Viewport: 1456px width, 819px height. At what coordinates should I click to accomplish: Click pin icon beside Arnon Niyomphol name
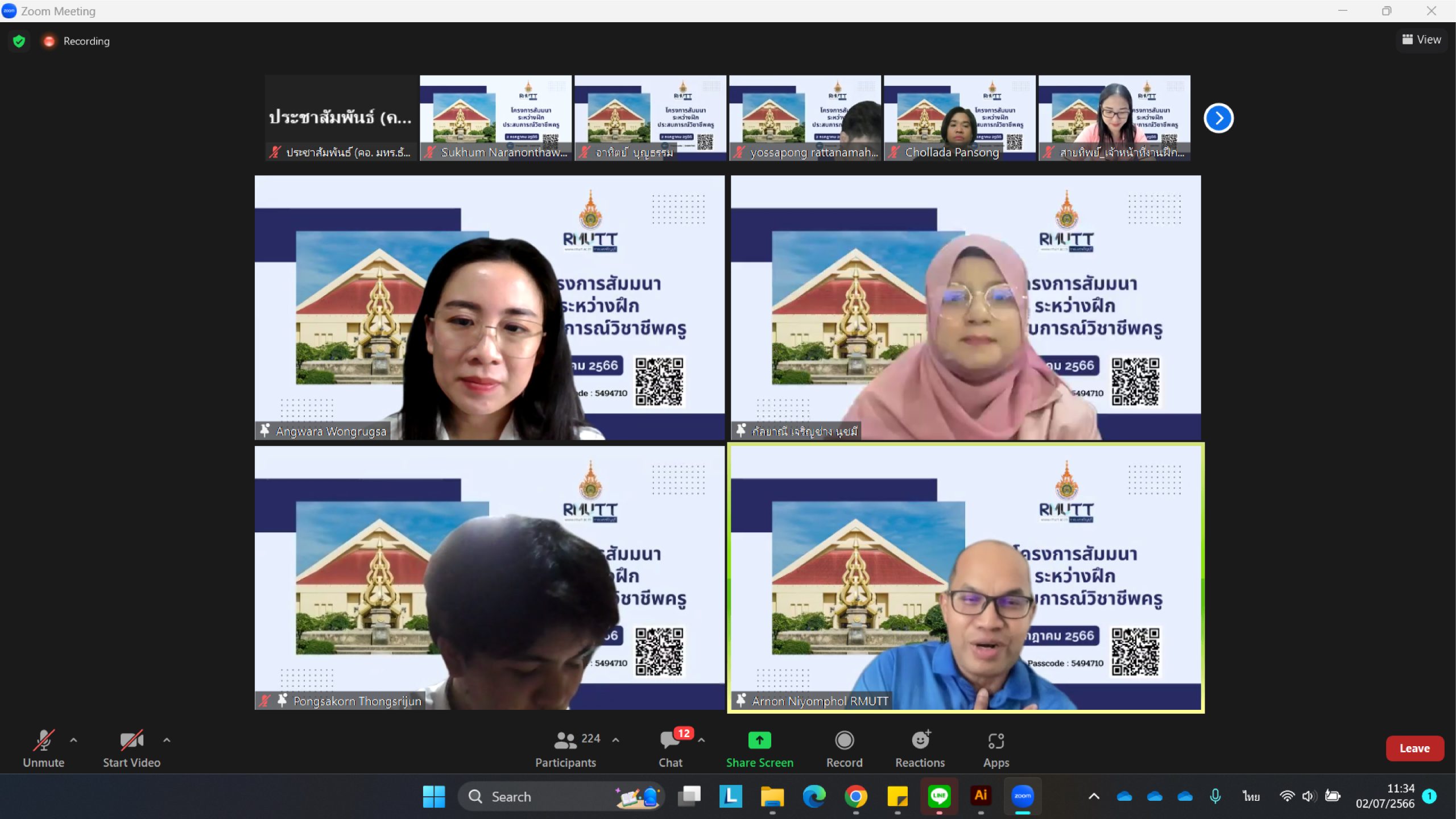741,700
